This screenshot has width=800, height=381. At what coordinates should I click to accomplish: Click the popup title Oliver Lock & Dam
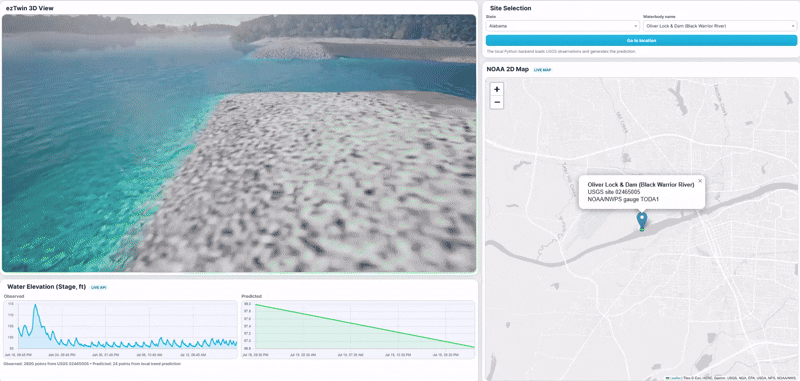pyautogui.click(x=641, y=185)
